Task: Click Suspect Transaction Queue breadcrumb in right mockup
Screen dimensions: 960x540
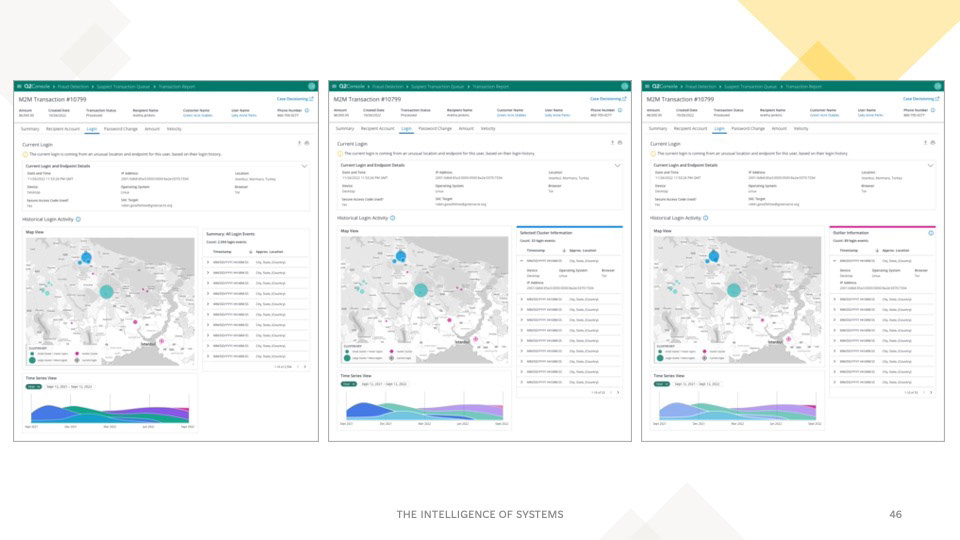Action: coord(750,86)
